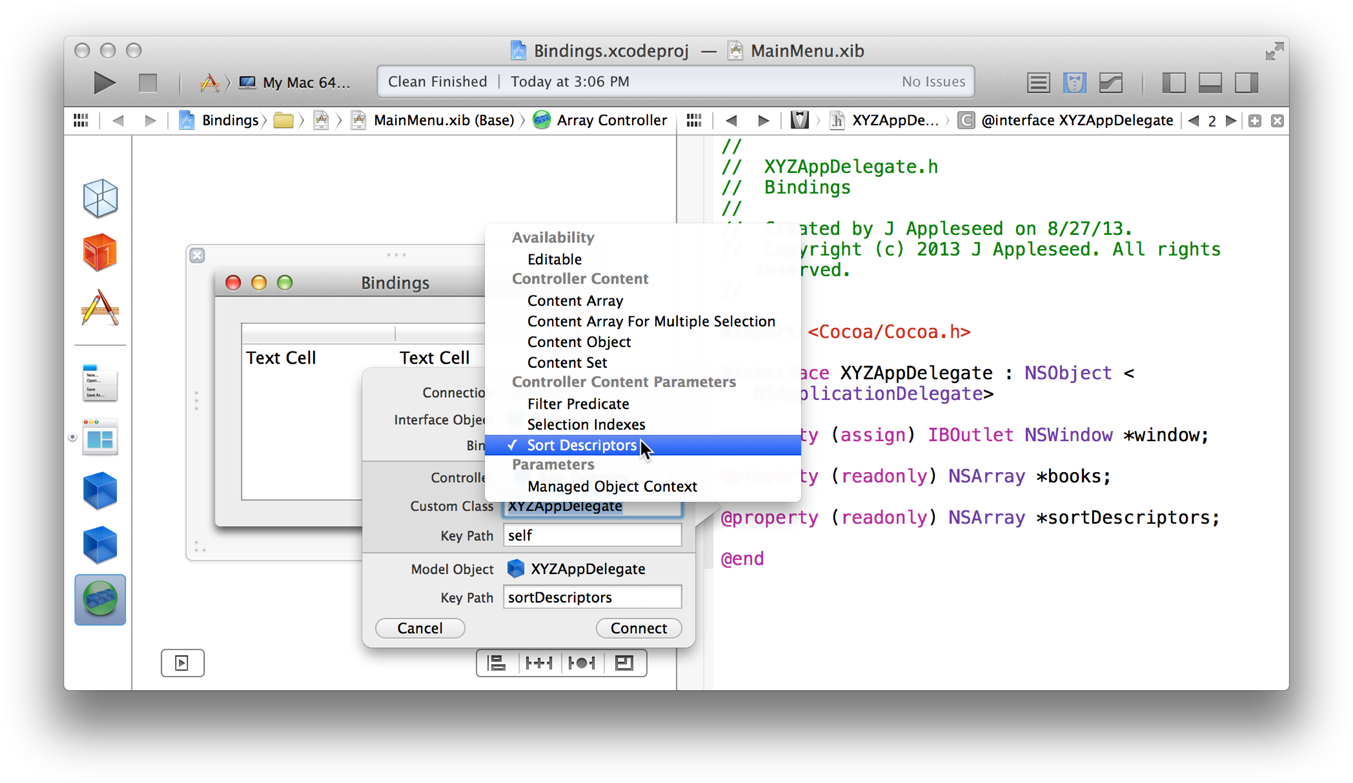Switch to the Standard editor
Image resolution: width=1353 pixels, height=783 pixels.
point(1038,83)
